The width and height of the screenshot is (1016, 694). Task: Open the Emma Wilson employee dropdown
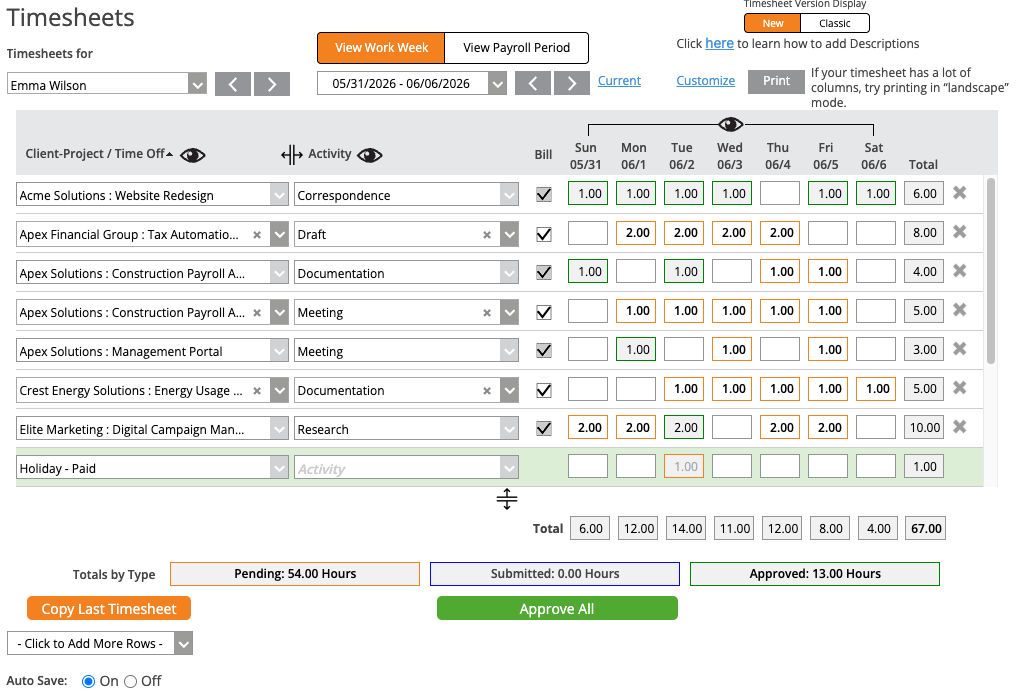click(197, 84)
